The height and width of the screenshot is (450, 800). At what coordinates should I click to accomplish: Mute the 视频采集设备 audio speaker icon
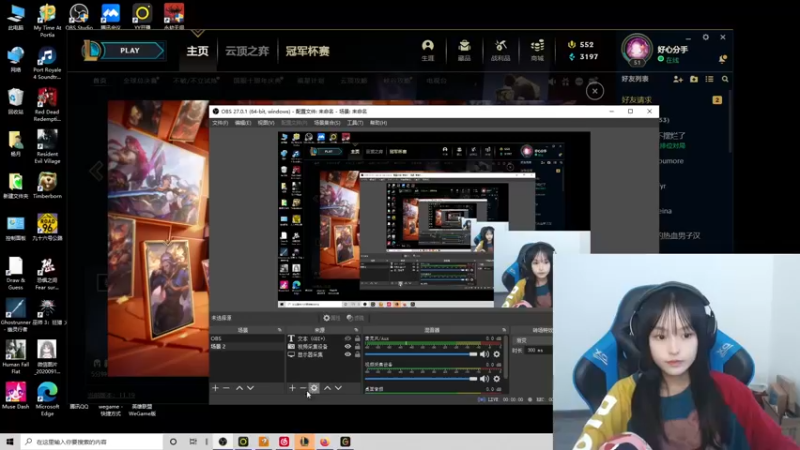(x=484, y=379)
